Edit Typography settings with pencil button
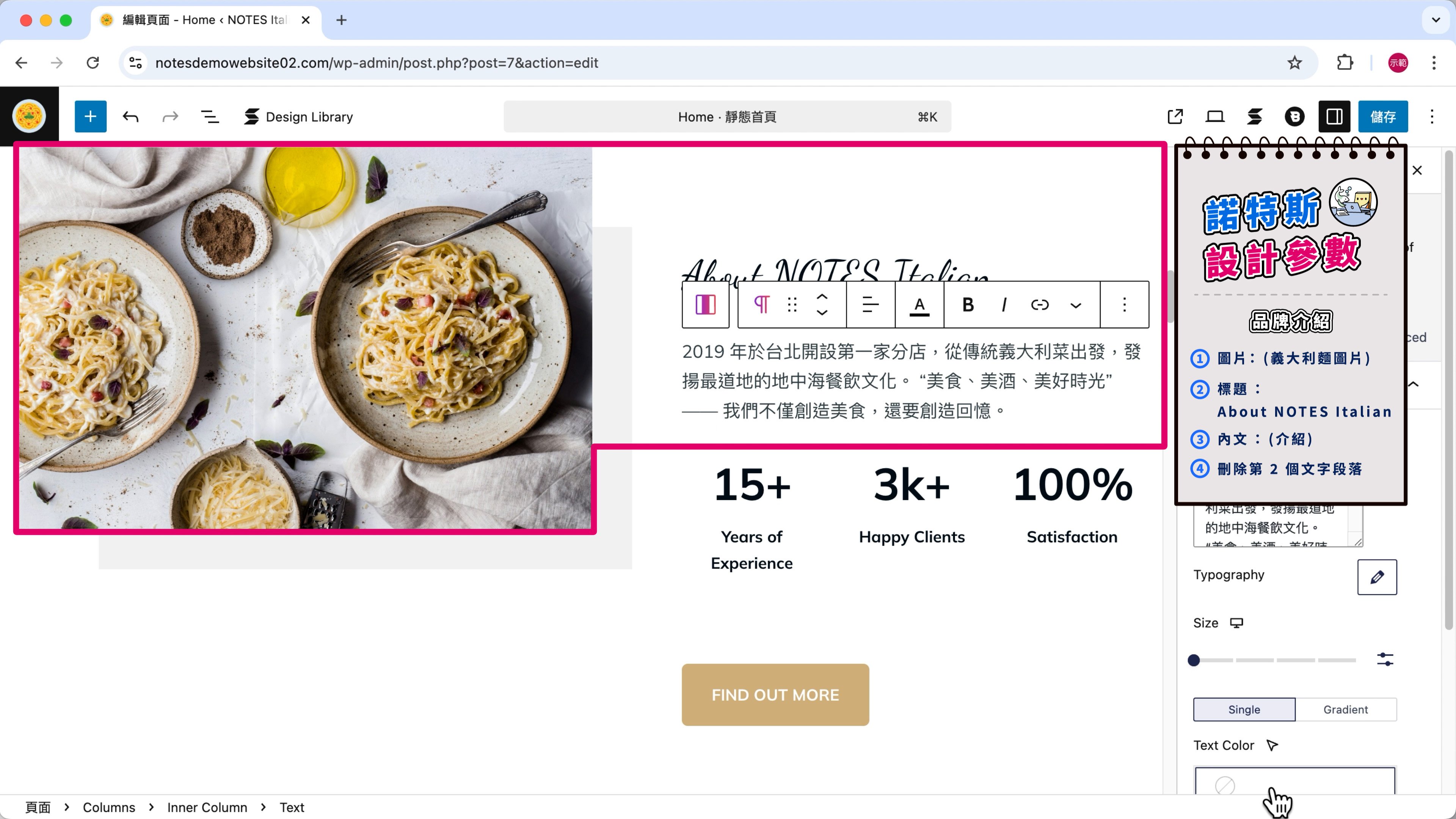Viewport: 1456px width, 819px height. (x=1377, y=576)
